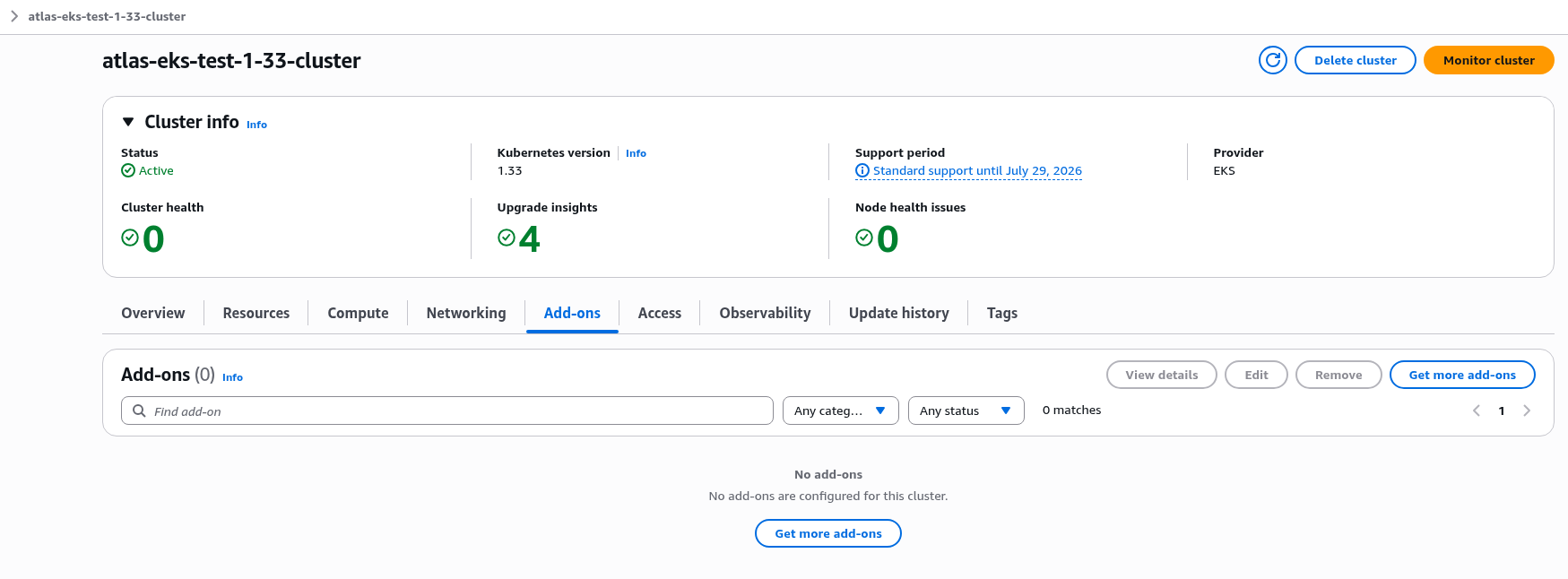The image size is (1568, 579).
Task: Click the Find add-on search field
Action: pyautogui.click(x=447, y=410)
